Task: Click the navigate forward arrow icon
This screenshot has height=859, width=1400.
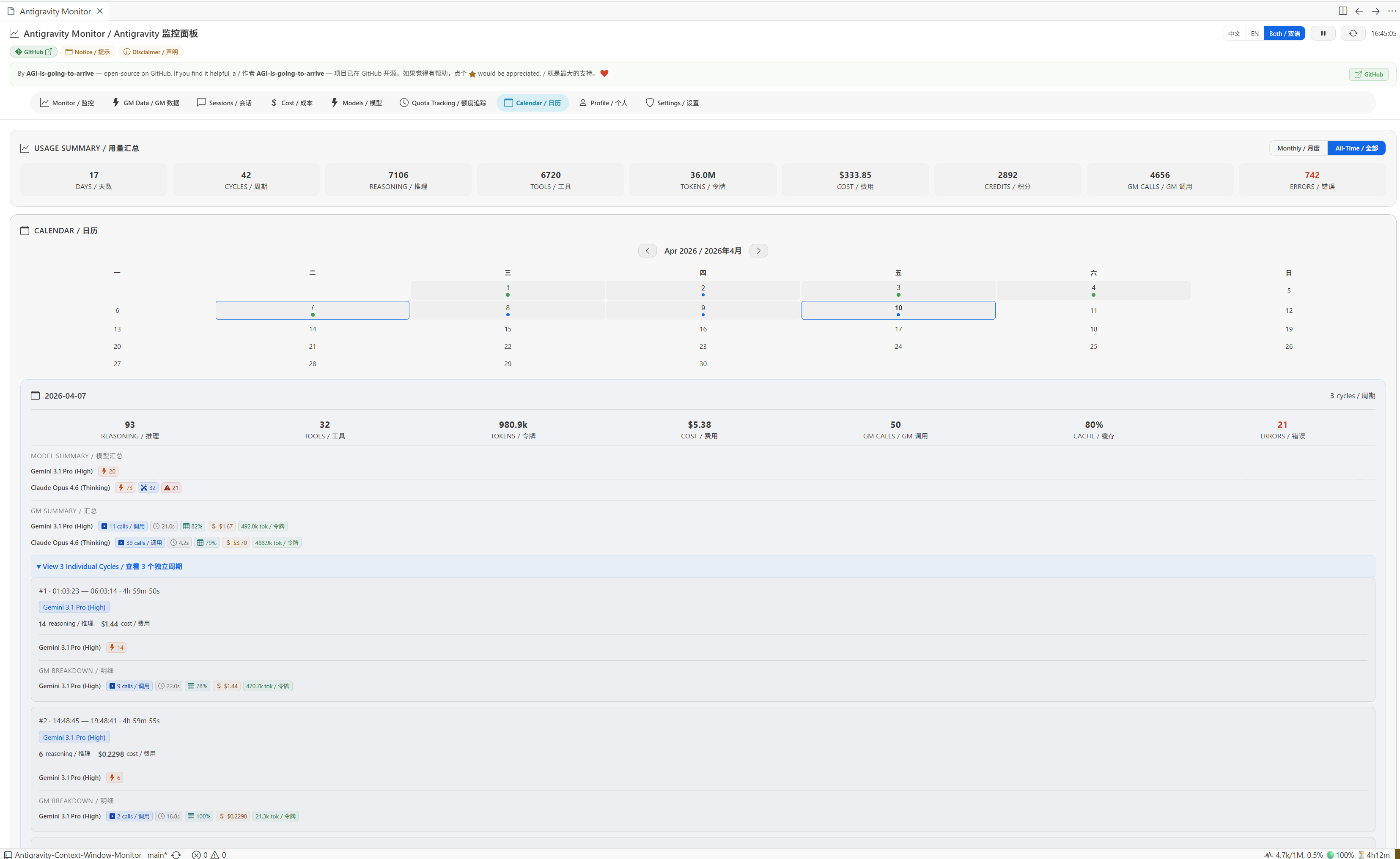Action: tap(1375, 11)
